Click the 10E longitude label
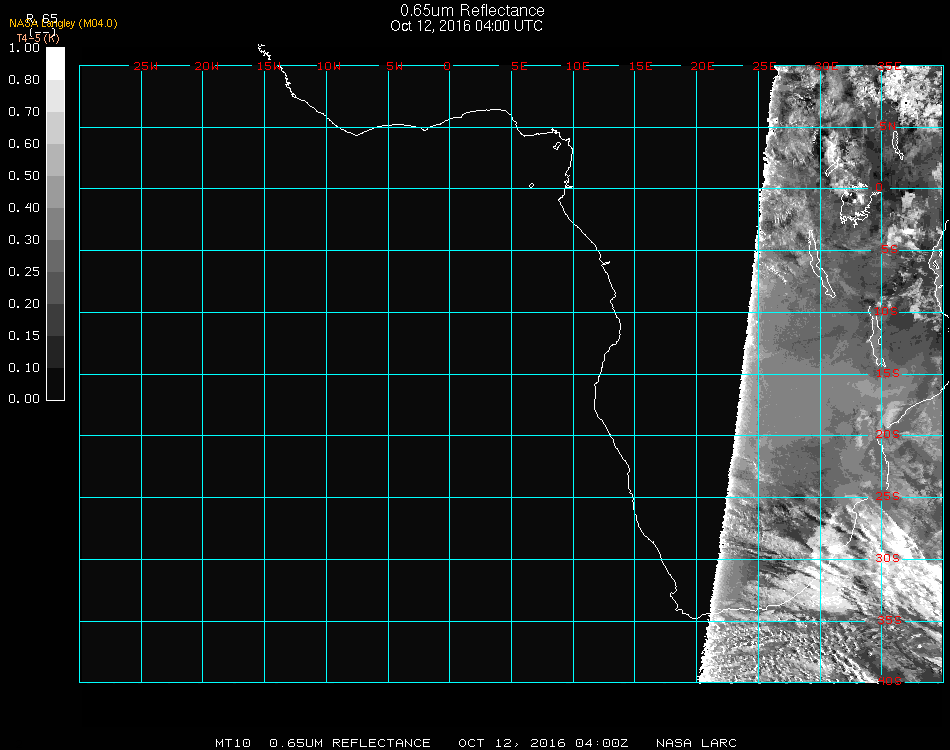This screenshot has height=750, width=950. (x=578, y=67)
